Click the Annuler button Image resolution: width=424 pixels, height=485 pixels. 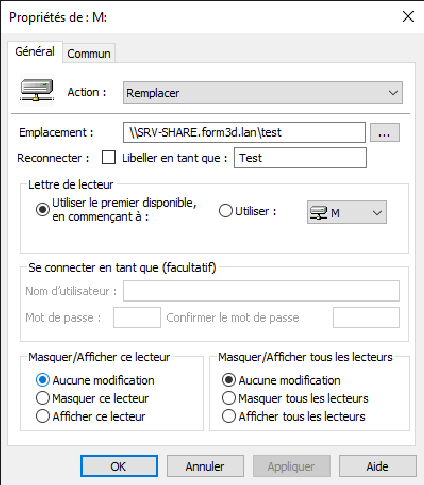(x=205, y=466)
